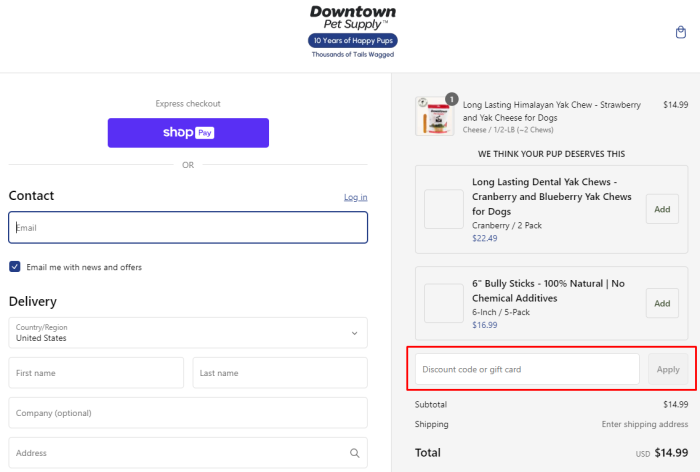700x472 pixels.
Task: Open the Country/Region dropdown
Action: [x=188, y=333]
